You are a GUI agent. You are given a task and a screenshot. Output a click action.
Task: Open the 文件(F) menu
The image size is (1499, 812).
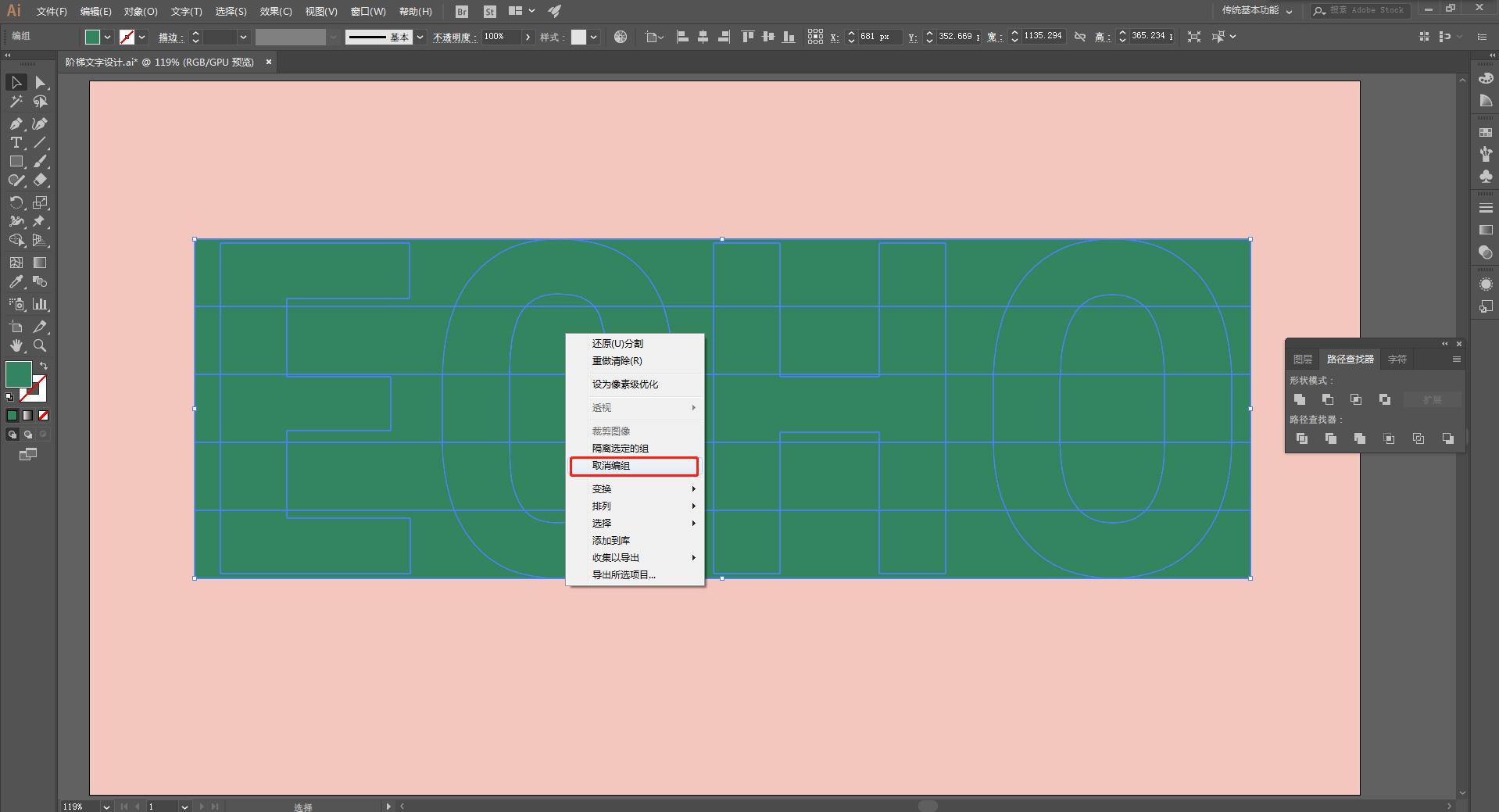pos(52,12)
